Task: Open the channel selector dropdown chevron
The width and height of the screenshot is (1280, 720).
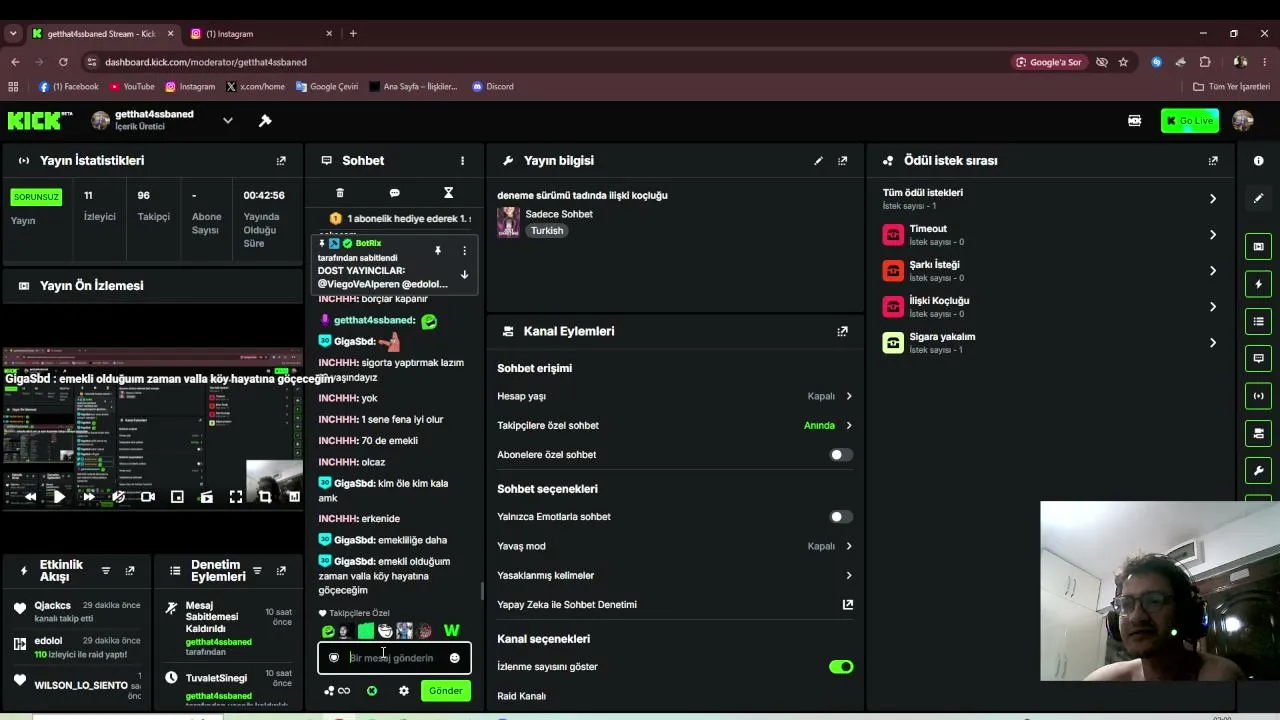Action: pos(227,121)
